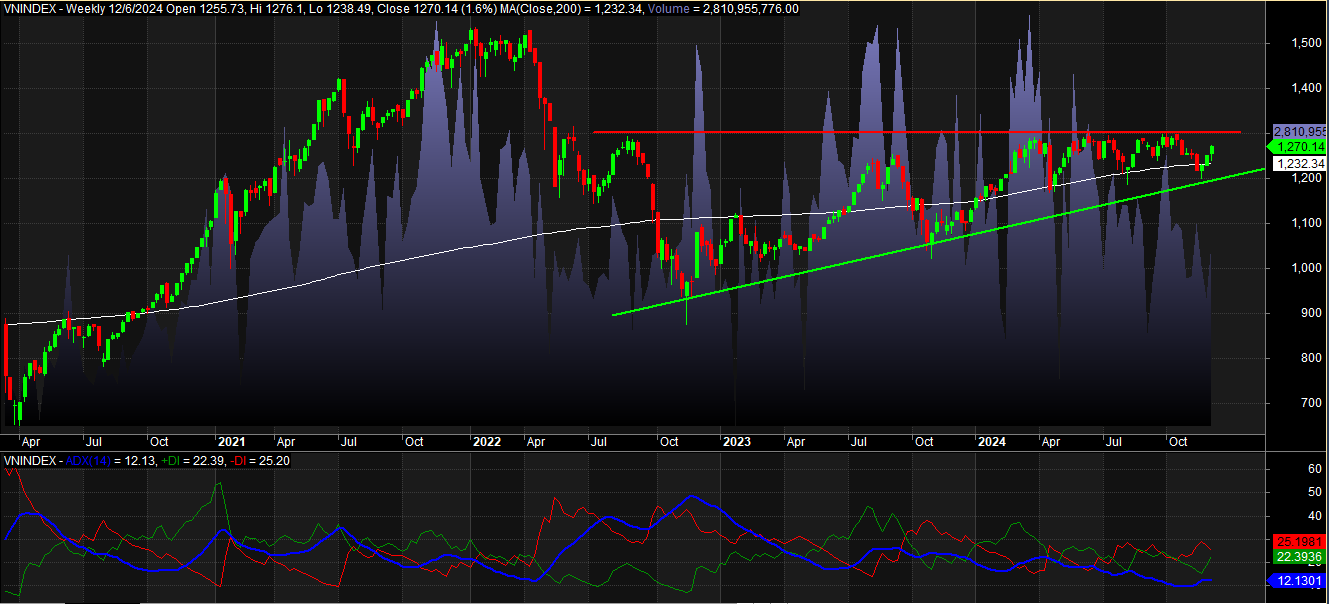Click the 2021 year marker on time axis
The width and height of the screenshot is (1329, 604).
[231, 441]
